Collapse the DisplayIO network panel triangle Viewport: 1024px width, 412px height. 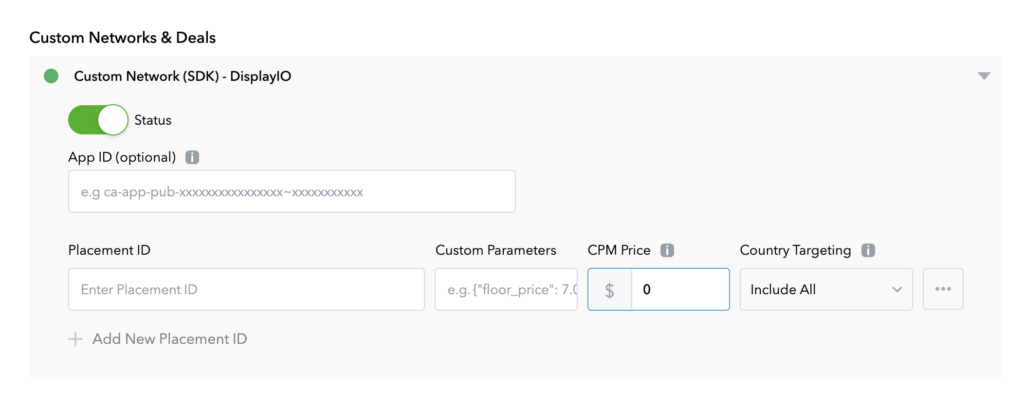point(984,76)
